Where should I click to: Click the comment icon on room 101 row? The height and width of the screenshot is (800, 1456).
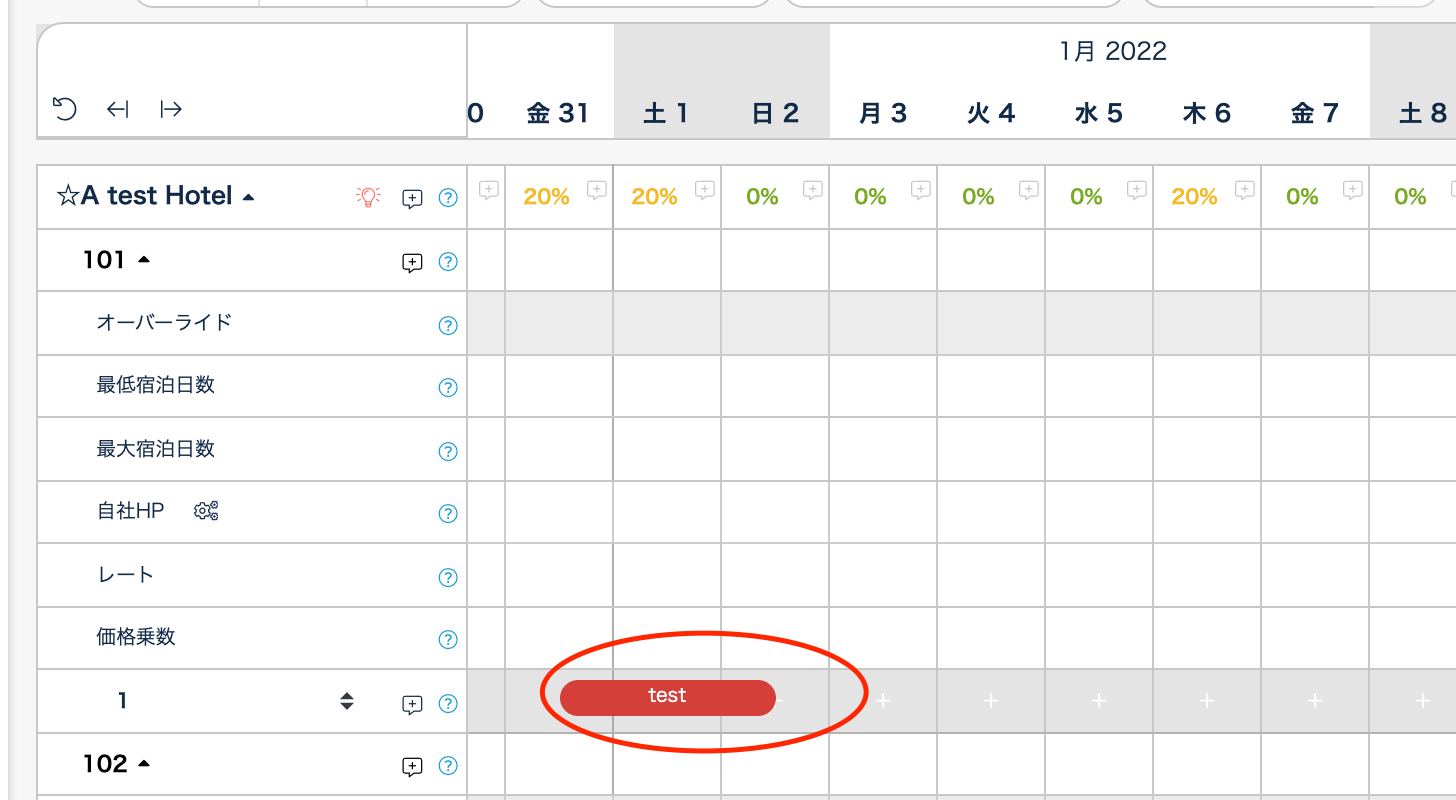[412, 262]
